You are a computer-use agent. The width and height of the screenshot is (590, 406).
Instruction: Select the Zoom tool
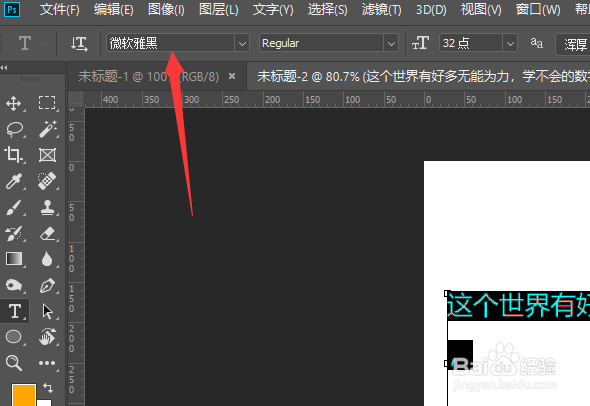point(14,363)
